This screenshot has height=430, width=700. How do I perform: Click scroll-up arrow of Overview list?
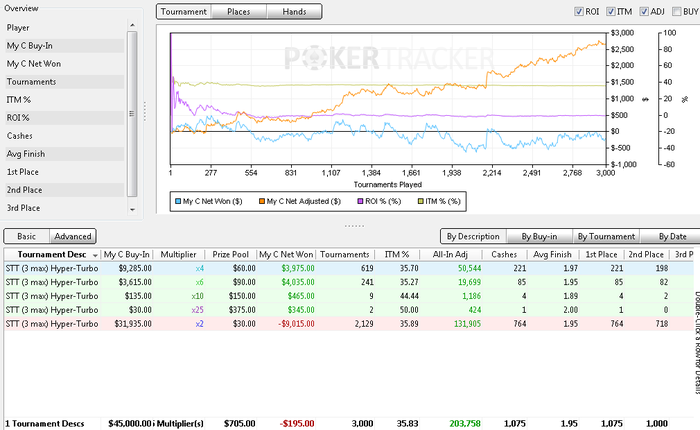132,25
